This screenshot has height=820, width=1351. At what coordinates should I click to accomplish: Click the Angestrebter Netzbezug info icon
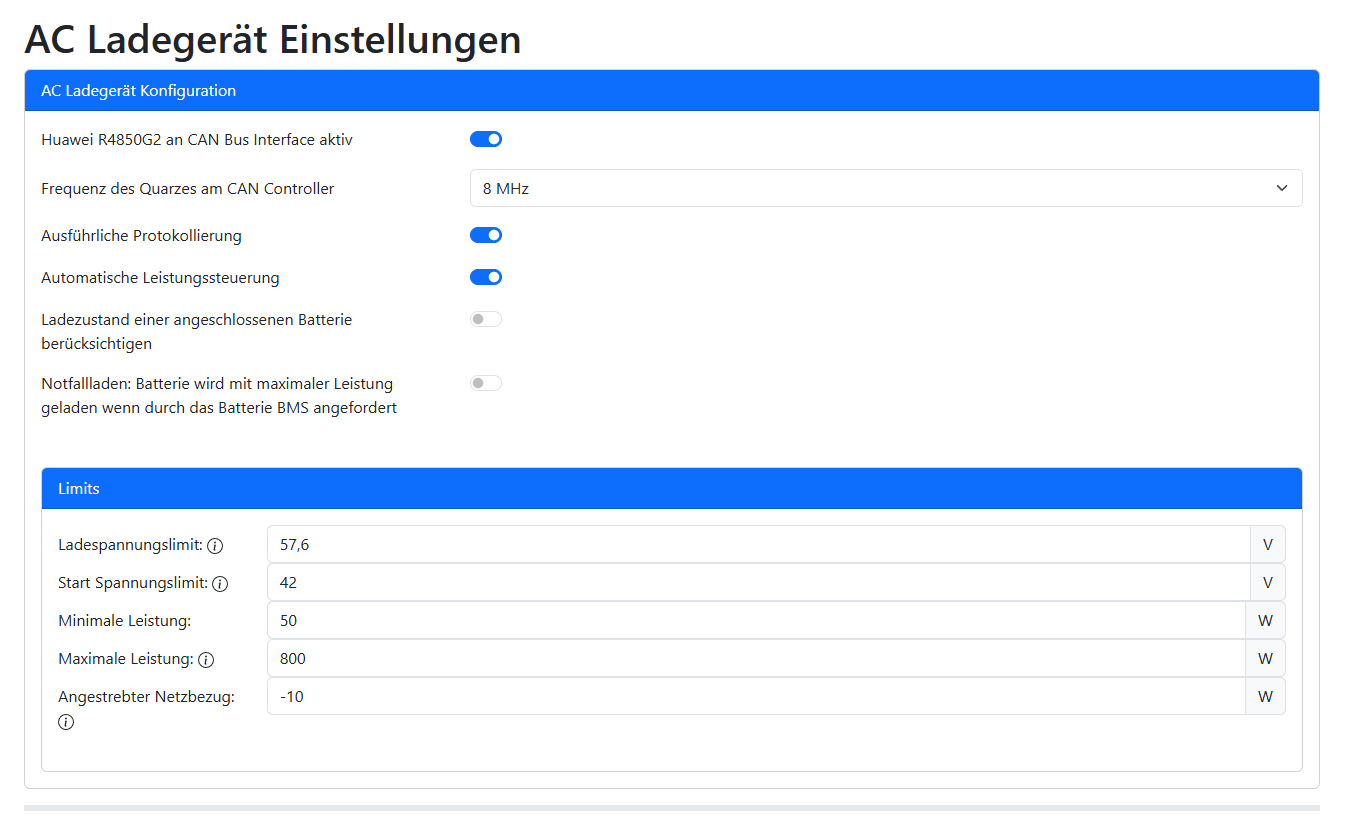click(x=66, y=721)
